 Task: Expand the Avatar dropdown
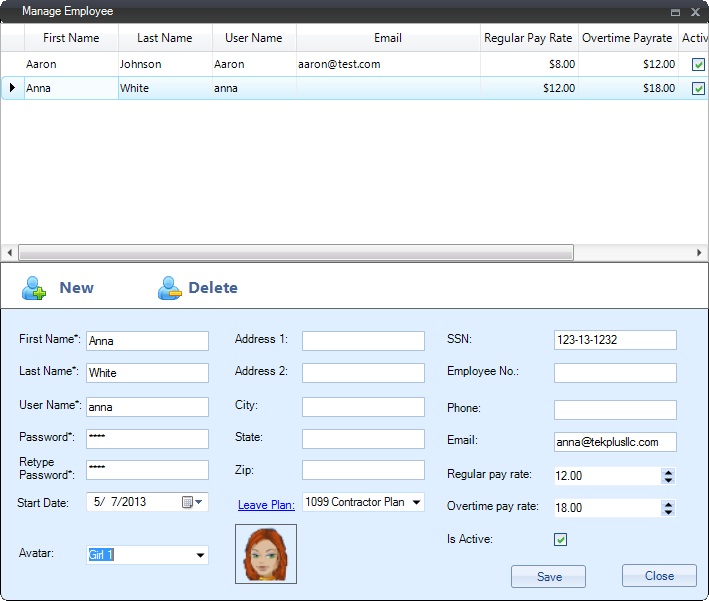click(200, 555)
